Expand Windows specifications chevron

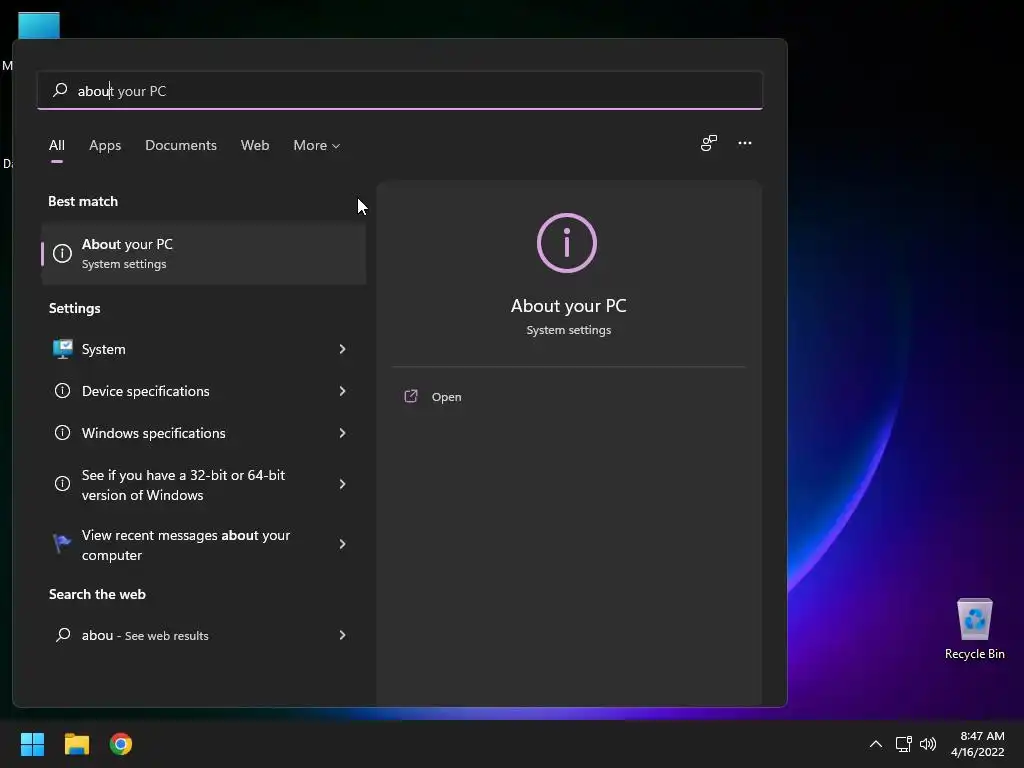[342, 433]
